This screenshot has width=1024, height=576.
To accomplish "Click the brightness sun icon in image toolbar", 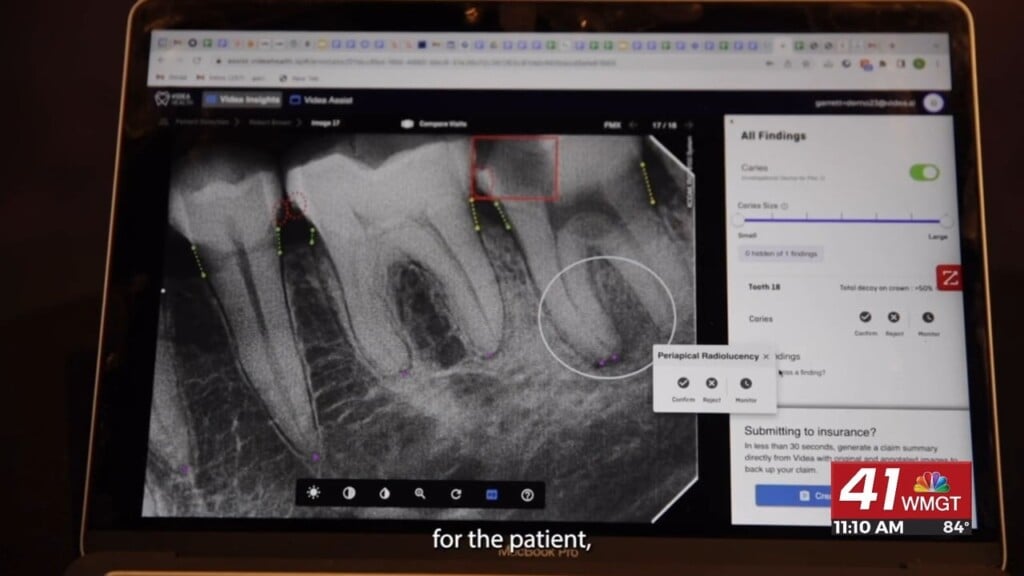I will (x=313, y=492).
